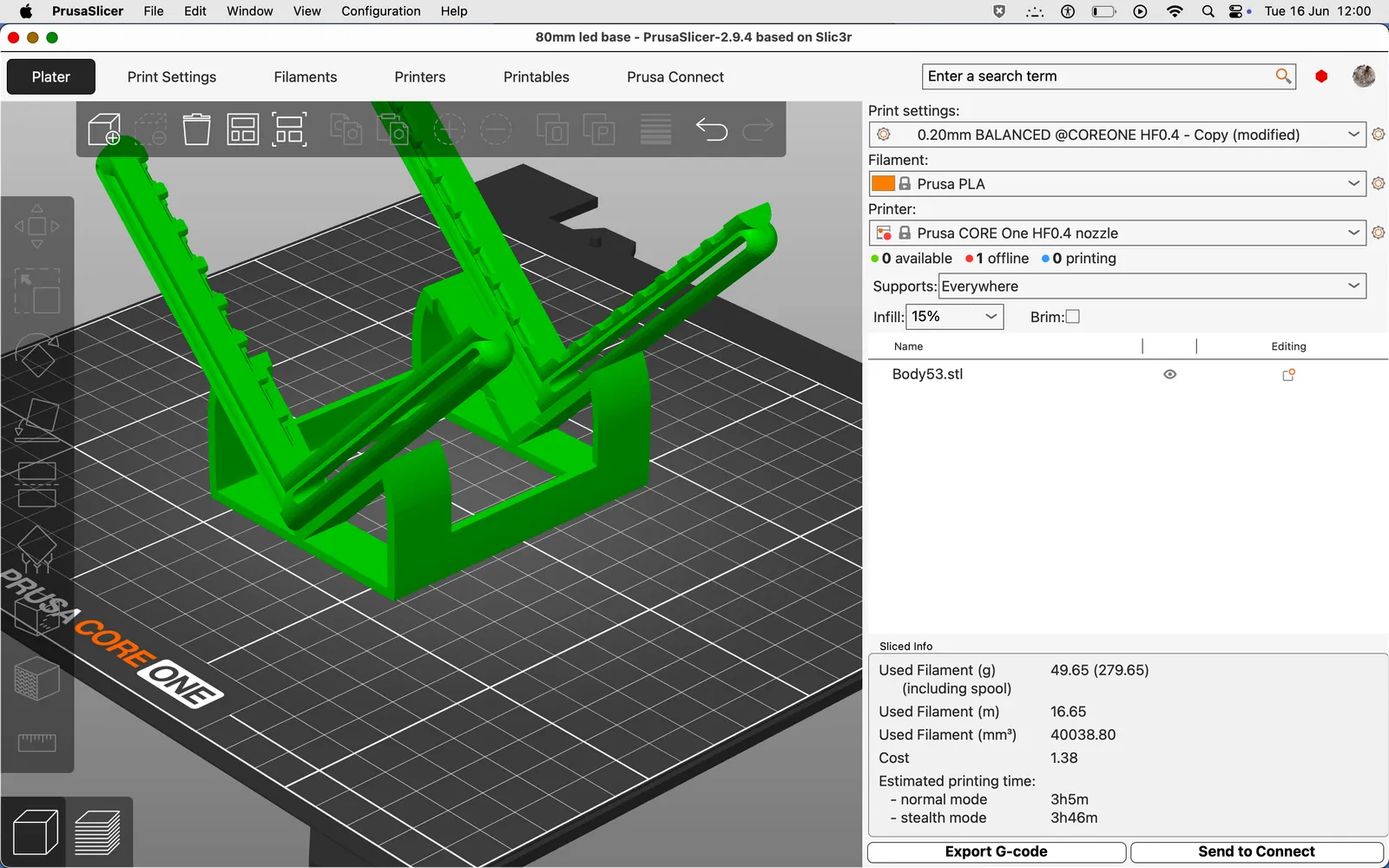Image resolution: width=1389 pixels, height=868 pixels.
Task: Select the Scale tool in left sidebar
Action: point(37,291)
